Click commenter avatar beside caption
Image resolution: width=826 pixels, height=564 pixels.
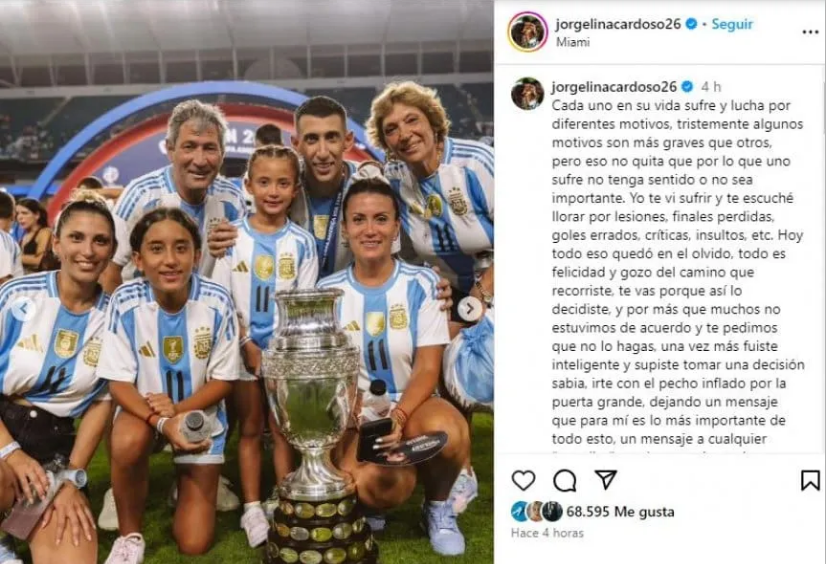527,94
